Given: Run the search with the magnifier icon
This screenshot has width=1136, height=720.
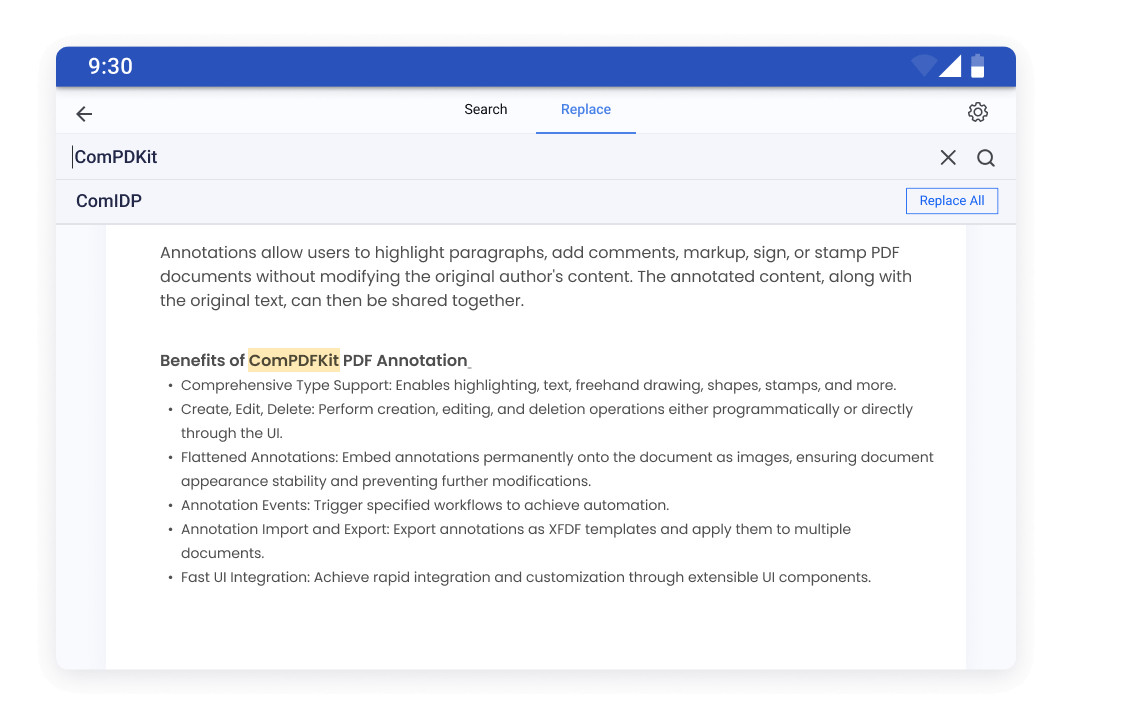Looking at the screenshot, I should [985, 158].
